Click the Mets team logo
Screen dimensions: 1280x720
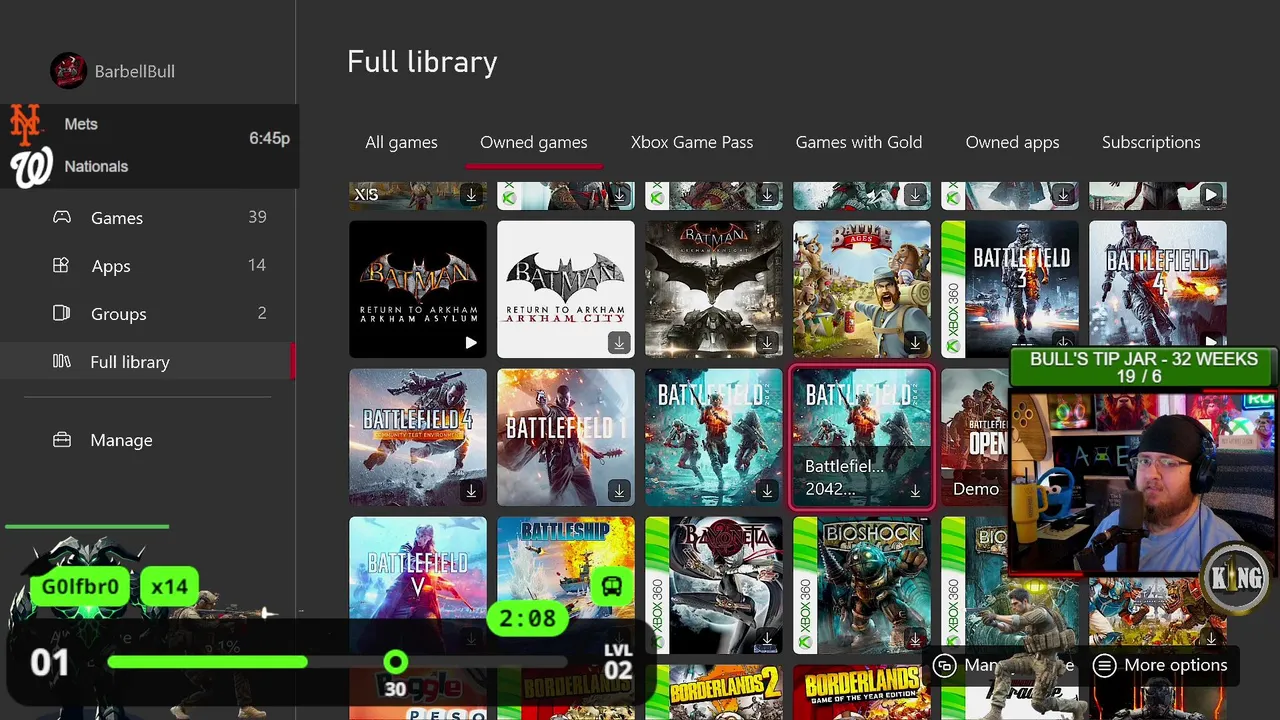pyautogui.click(x=26, y=124)
